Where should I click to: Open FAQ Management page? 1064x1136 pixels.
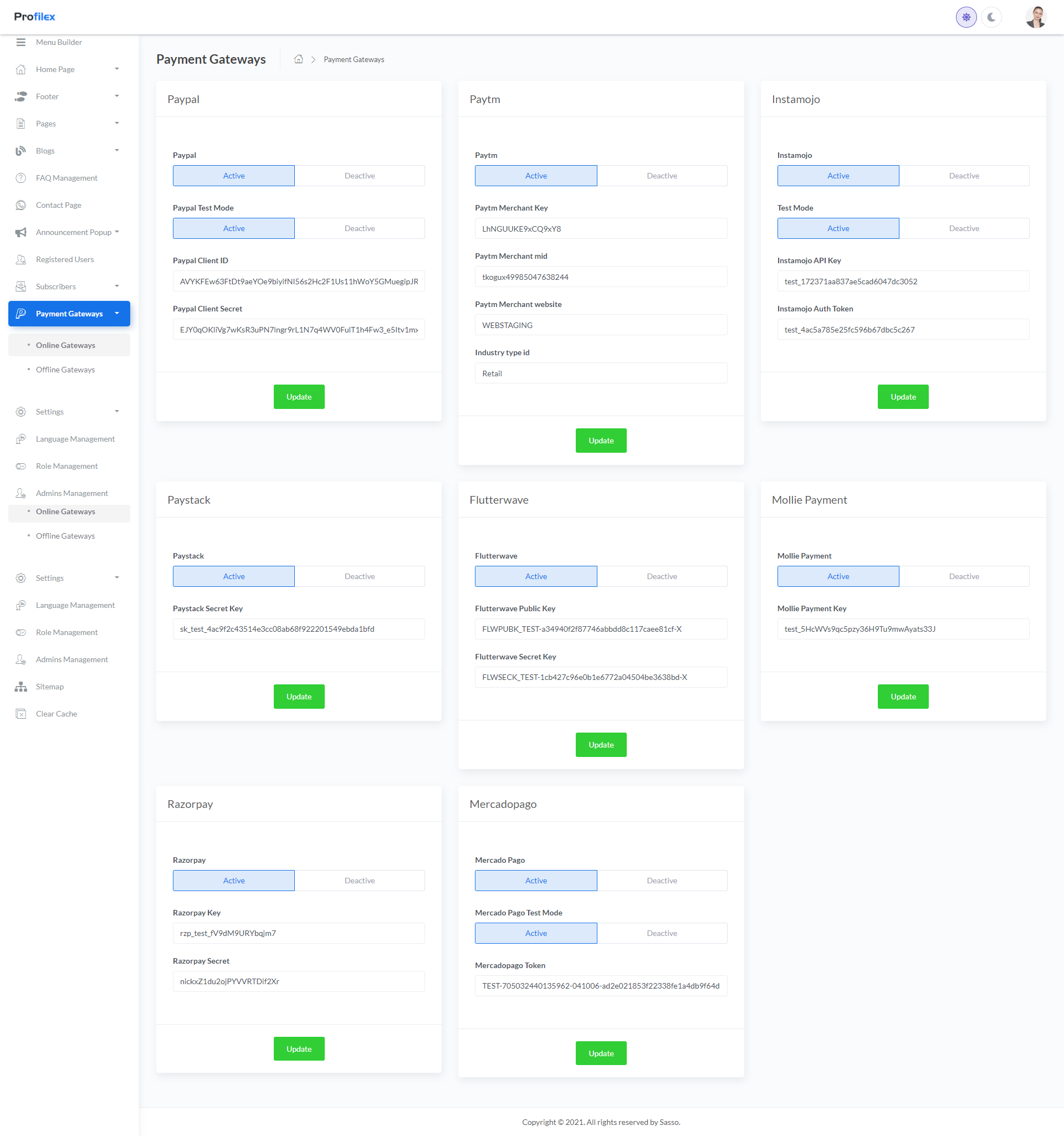click(x=66, y=178)
